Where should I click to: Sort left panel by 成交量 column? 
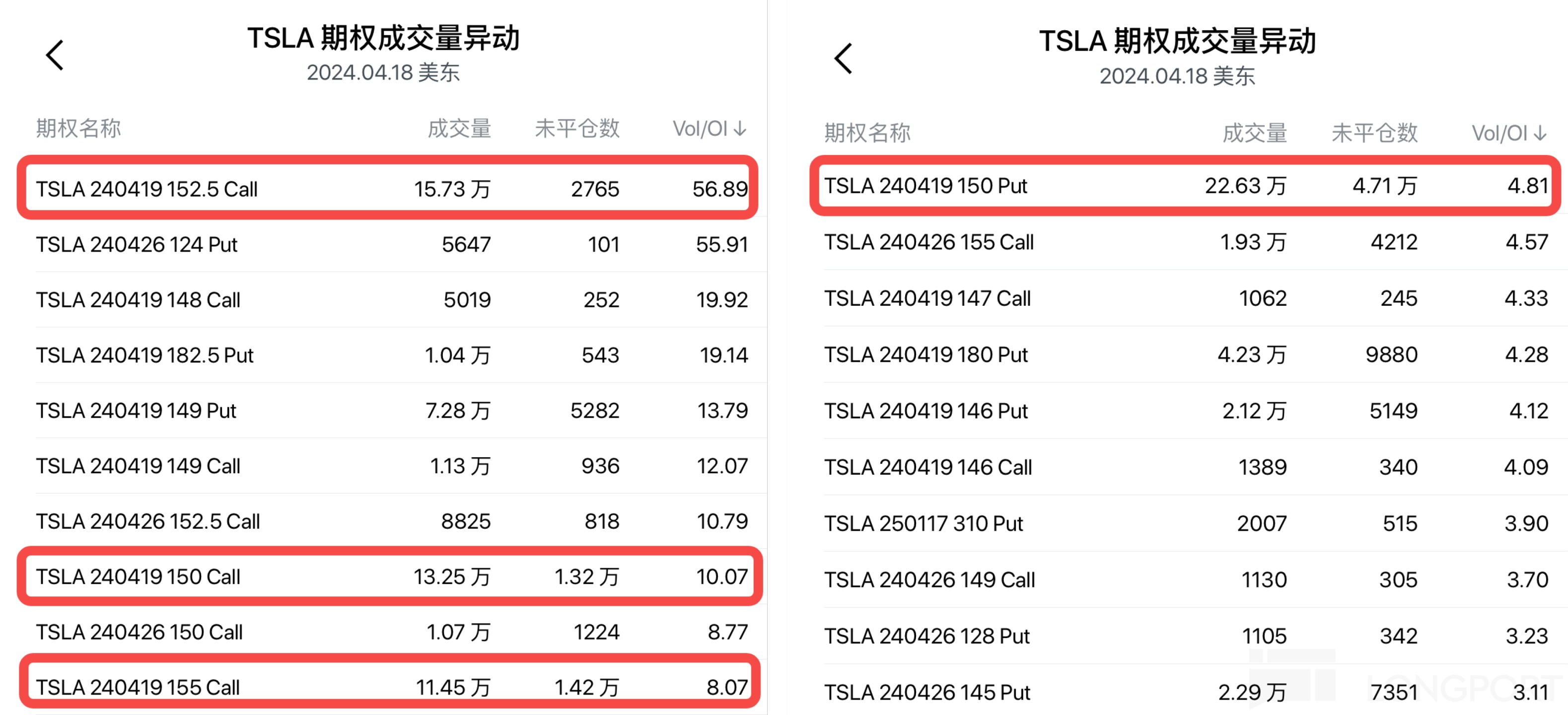click(459, 129)
